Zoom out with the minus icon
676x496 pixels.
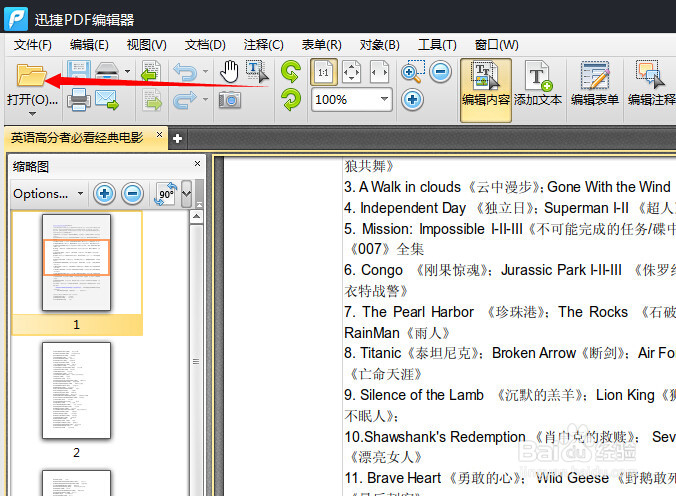coord(441,72)
